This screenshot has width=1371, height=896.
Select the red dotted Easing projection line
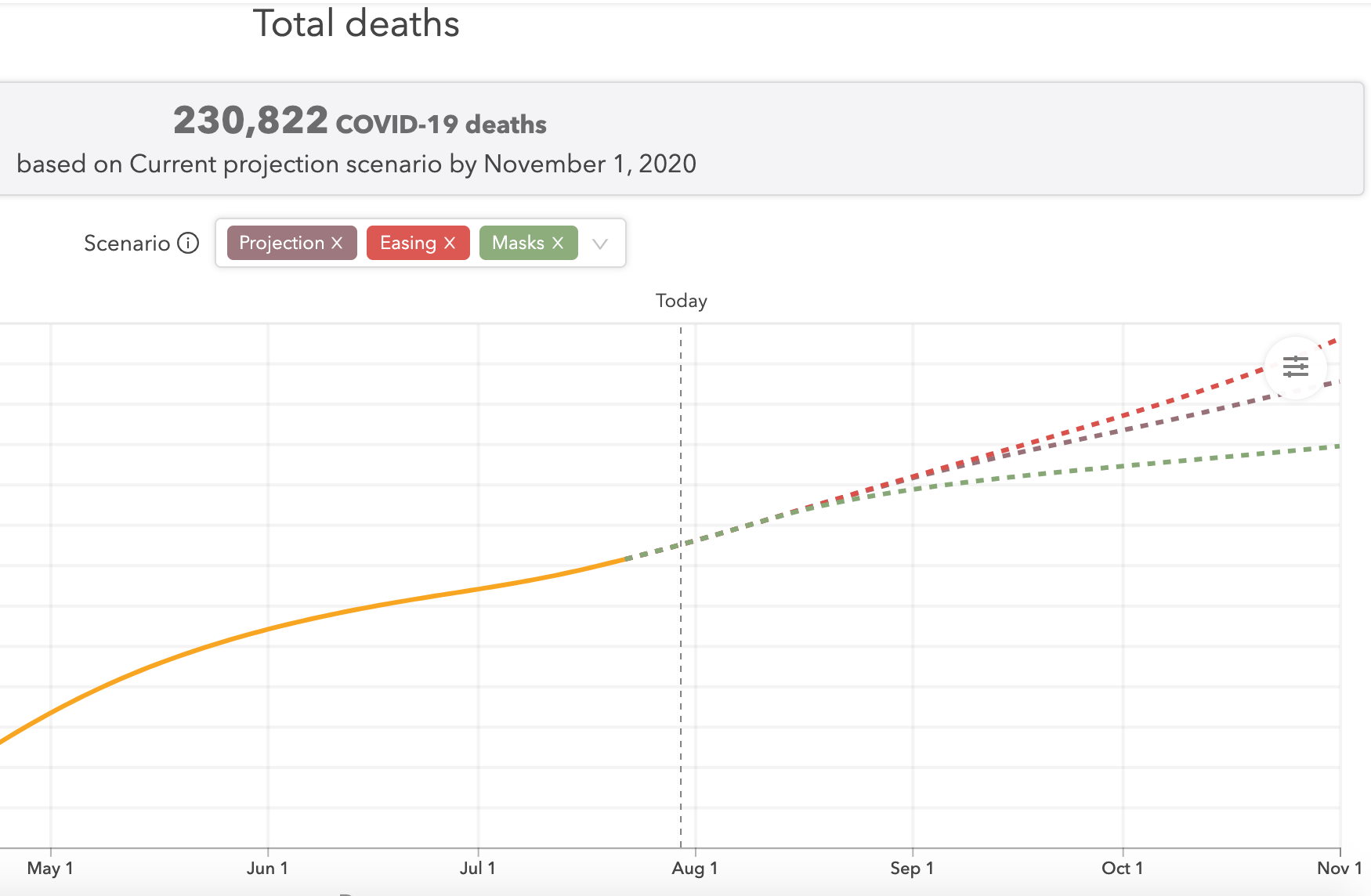click(1175, 398)
